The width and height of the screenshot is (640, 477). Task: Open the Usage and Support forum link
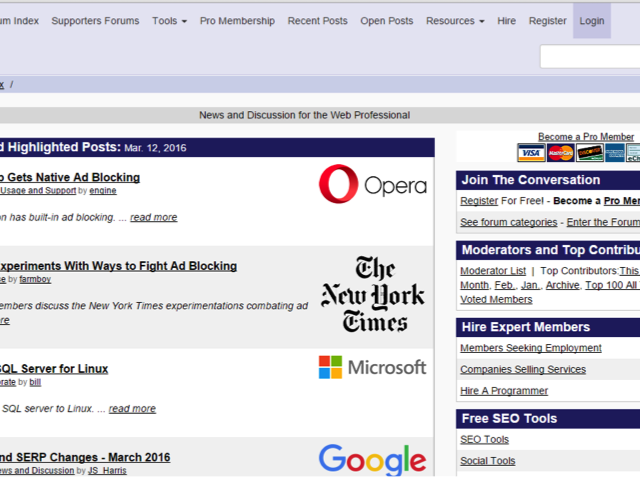(x=38, y=191)
